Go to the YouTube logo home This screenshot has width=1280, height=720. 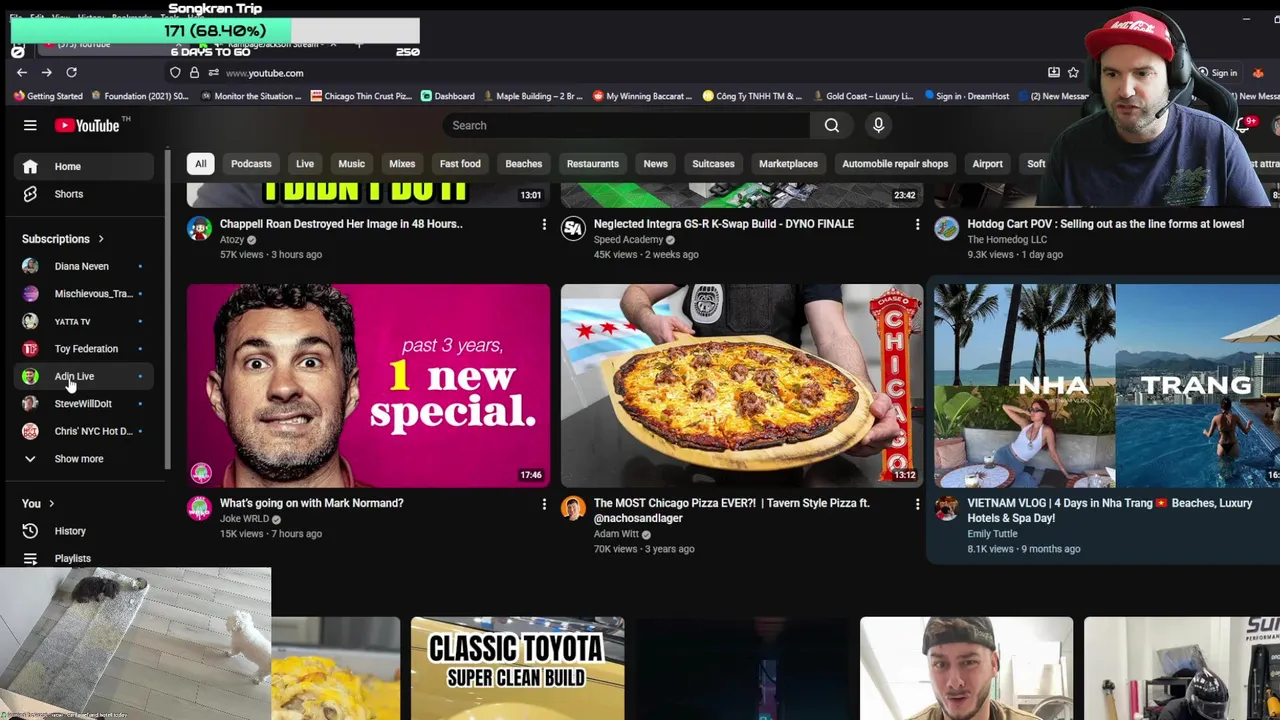click(87, 125)
